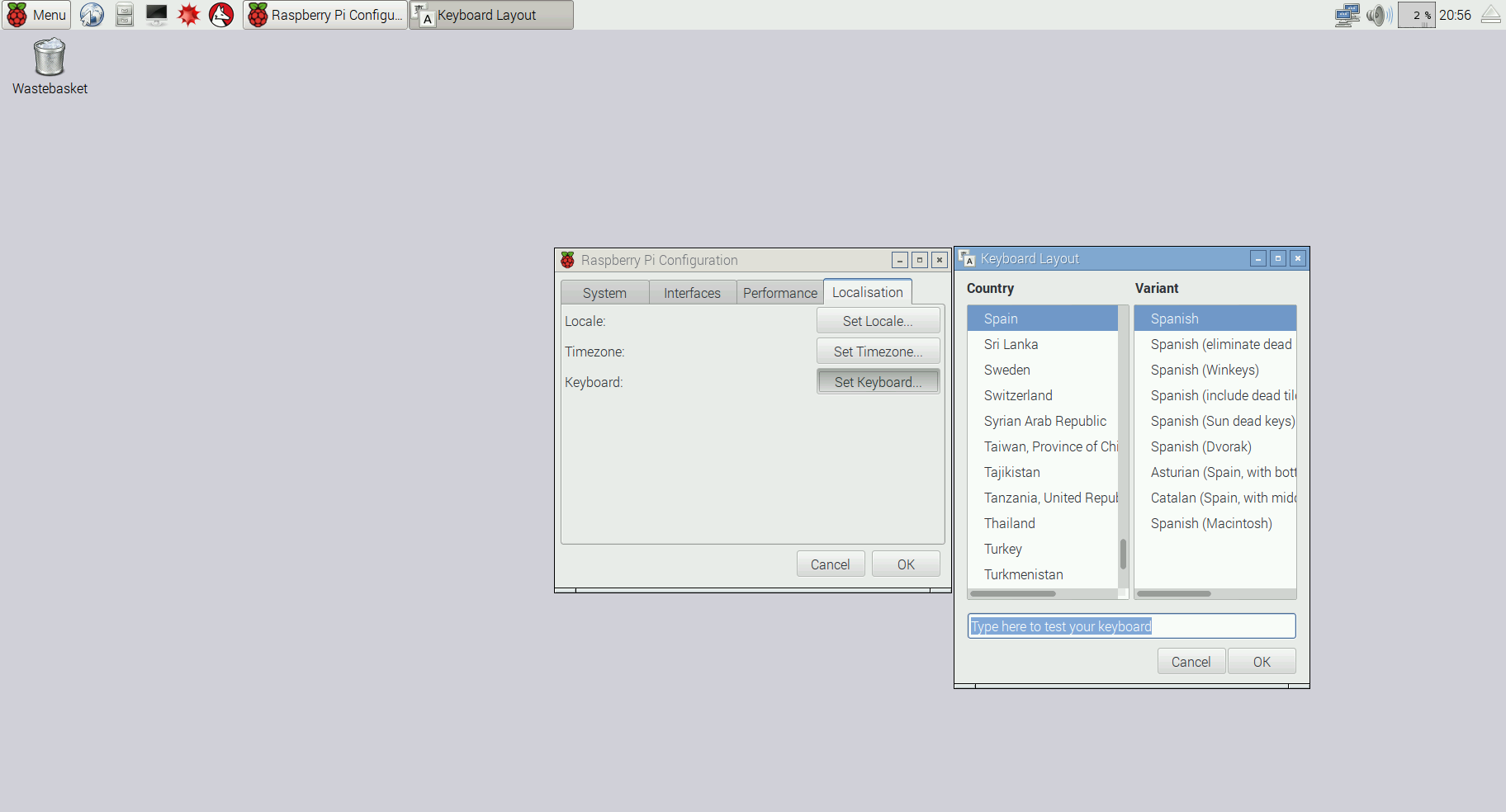Viewport: 1506px width, 812px height.
Task: Click Country list vertical scrollbar thumb
Action: tap(1123, 554)
